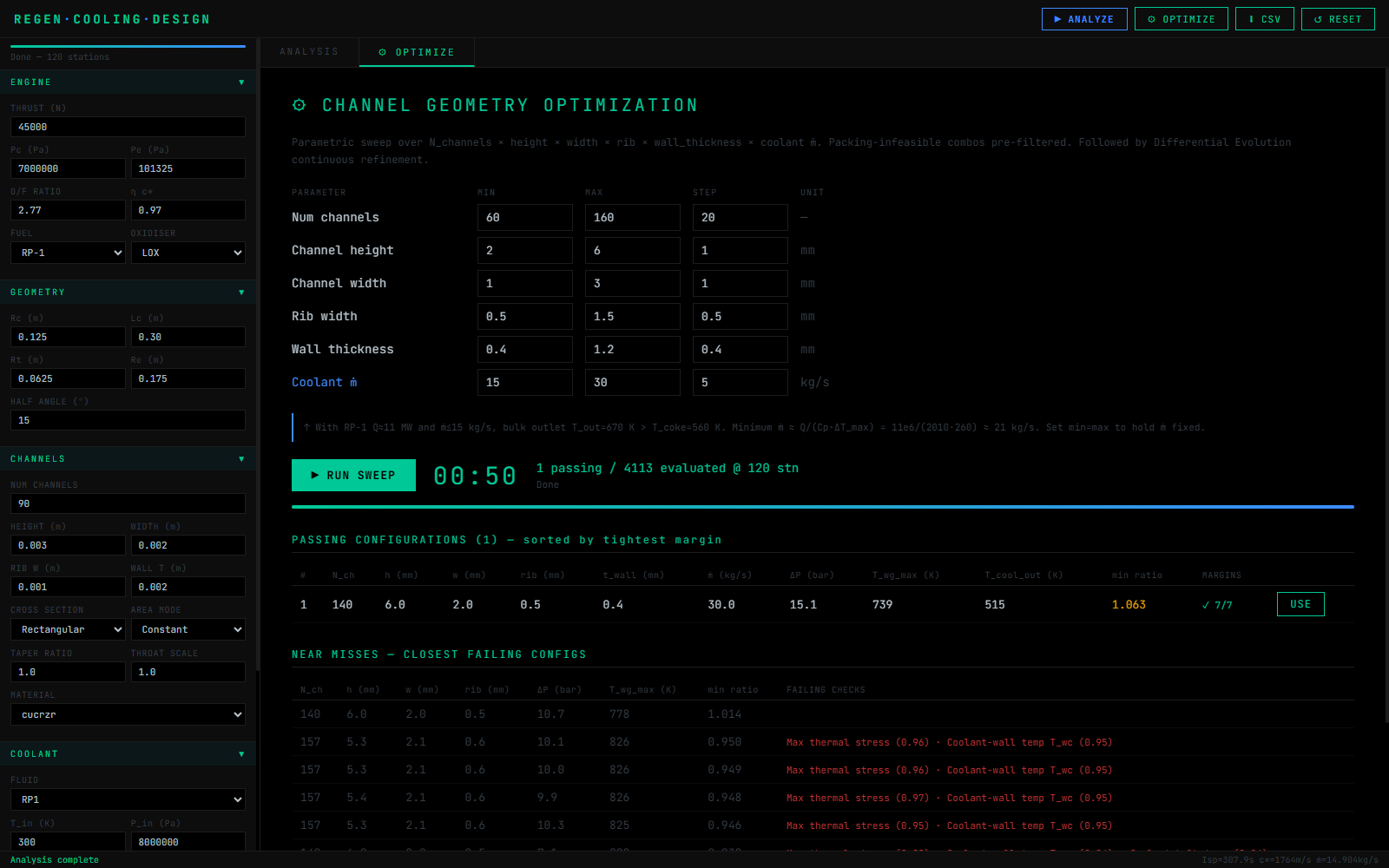Click USE for the passing configuration
1389x868 pixels.
1300,604
